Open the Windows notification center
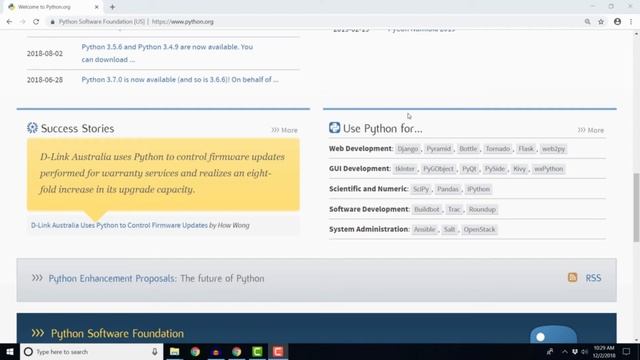The image size is (640, 360). click(x=626, y=351)
